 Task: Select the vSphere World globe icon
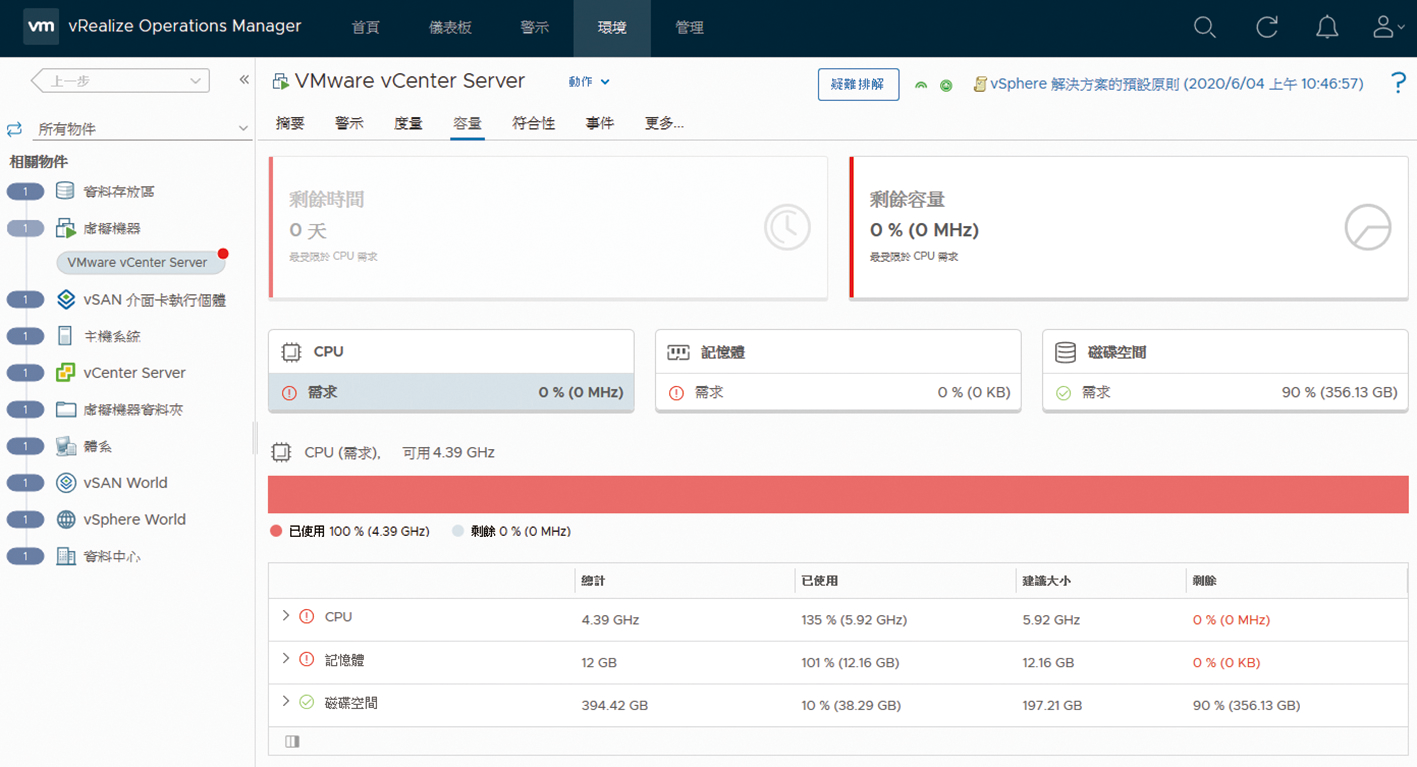tap(66, 519)
